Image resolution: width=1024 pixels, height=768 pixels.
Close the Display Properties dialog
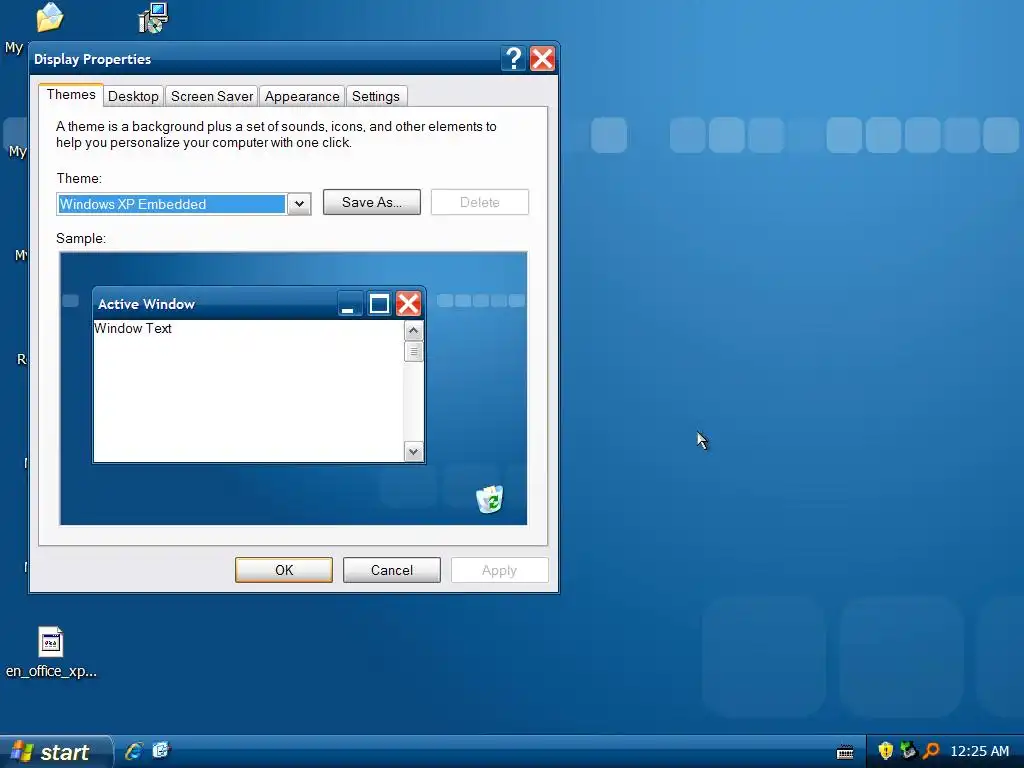pyautogui.click(x=542, y=59)
